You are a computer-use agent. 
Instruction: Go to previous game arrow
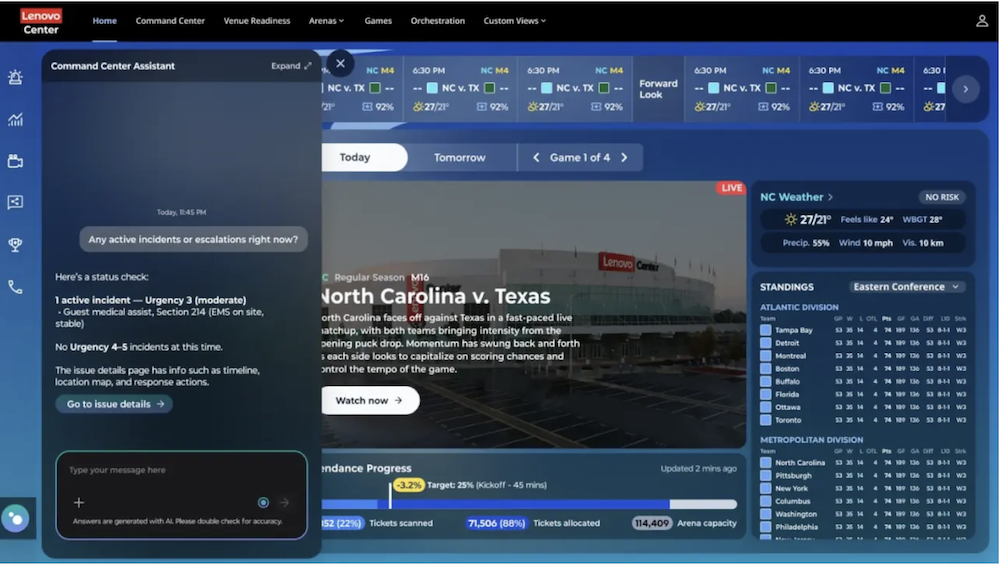pyautogui.click(x=536, y=158)
